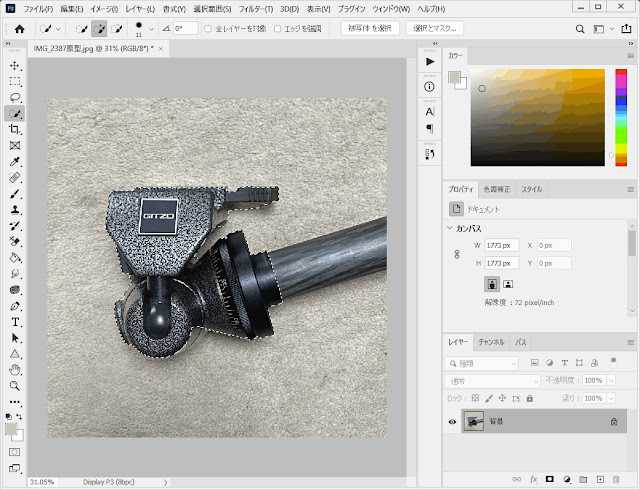Select the Move tool
This screenshot has height=490, width=640.
[15, 66]
